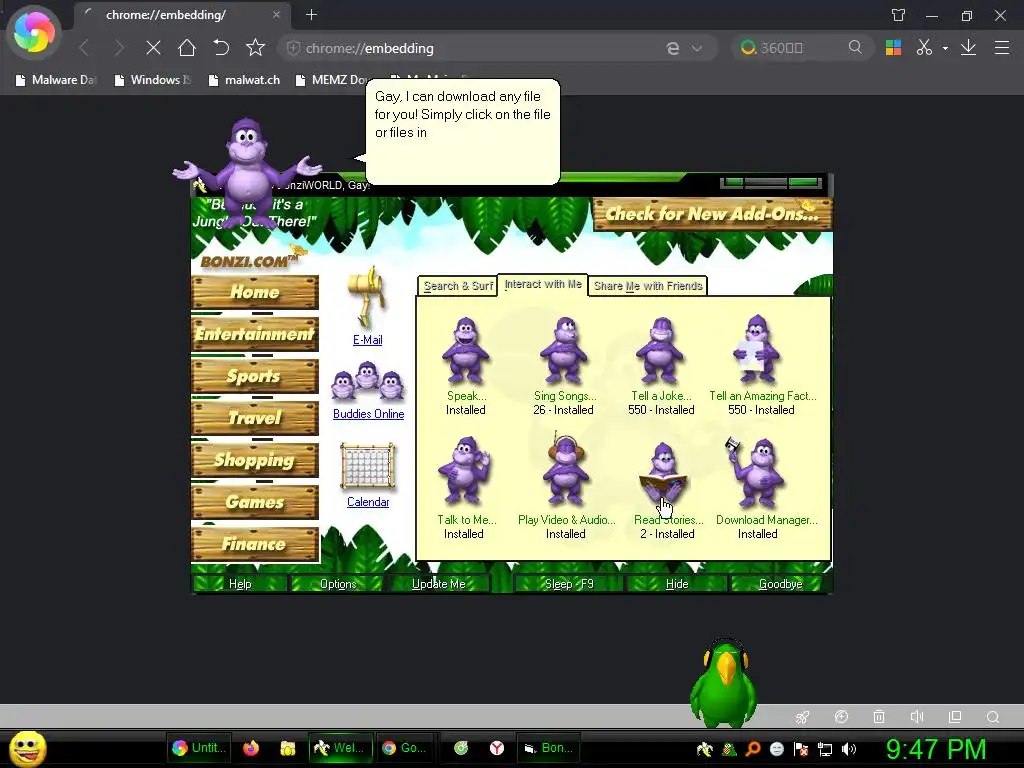
Task: Click Check for New Add-Ons sign
Action: [712, 214]
